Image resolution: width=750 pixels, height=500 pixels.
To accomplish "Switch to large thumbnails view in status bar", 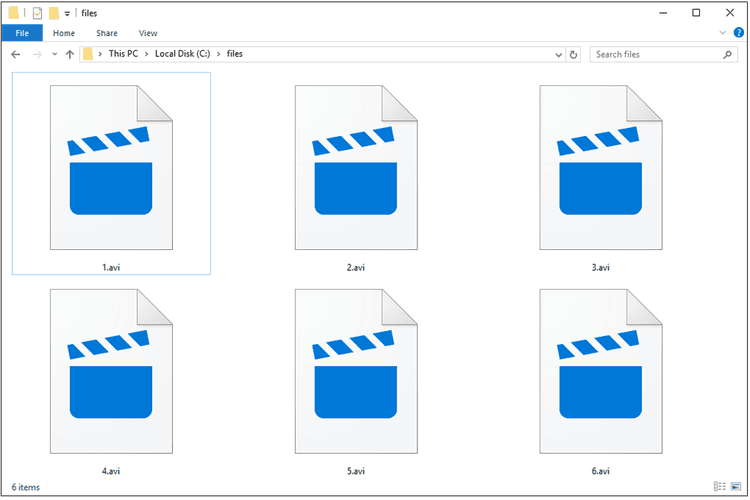I will (x=738, y=487).
